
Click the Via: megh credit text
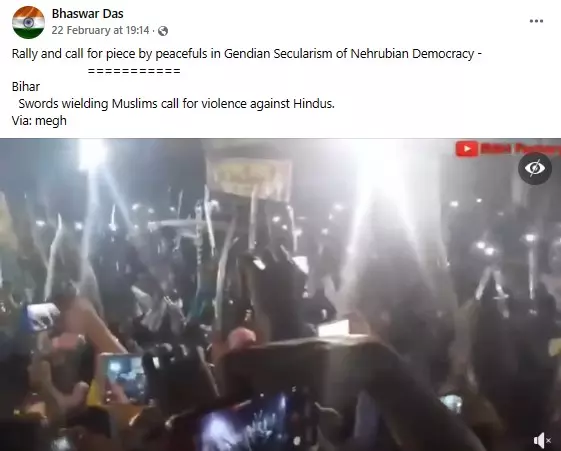(x=39, y=121)
